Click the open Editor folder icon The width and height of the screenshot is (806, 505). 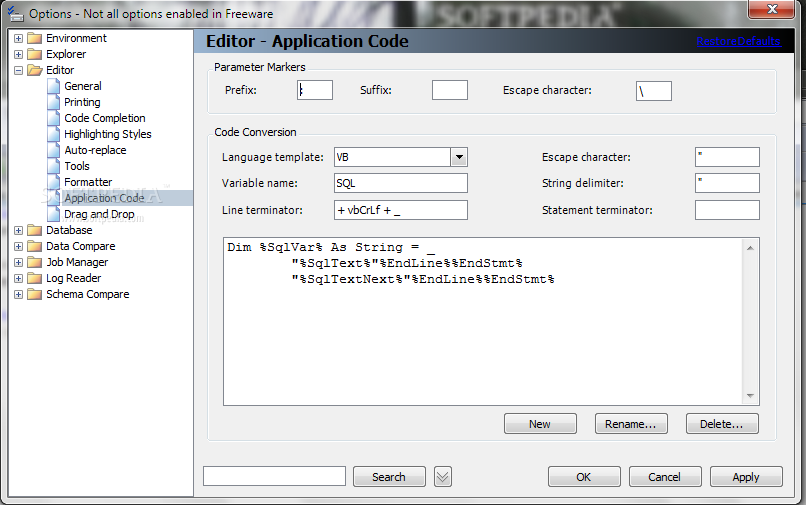[34, 70]
